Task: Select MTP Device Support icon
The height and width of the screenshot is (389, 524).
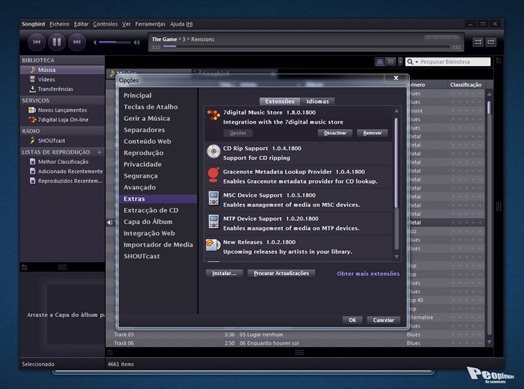Action: click(214, 222)
